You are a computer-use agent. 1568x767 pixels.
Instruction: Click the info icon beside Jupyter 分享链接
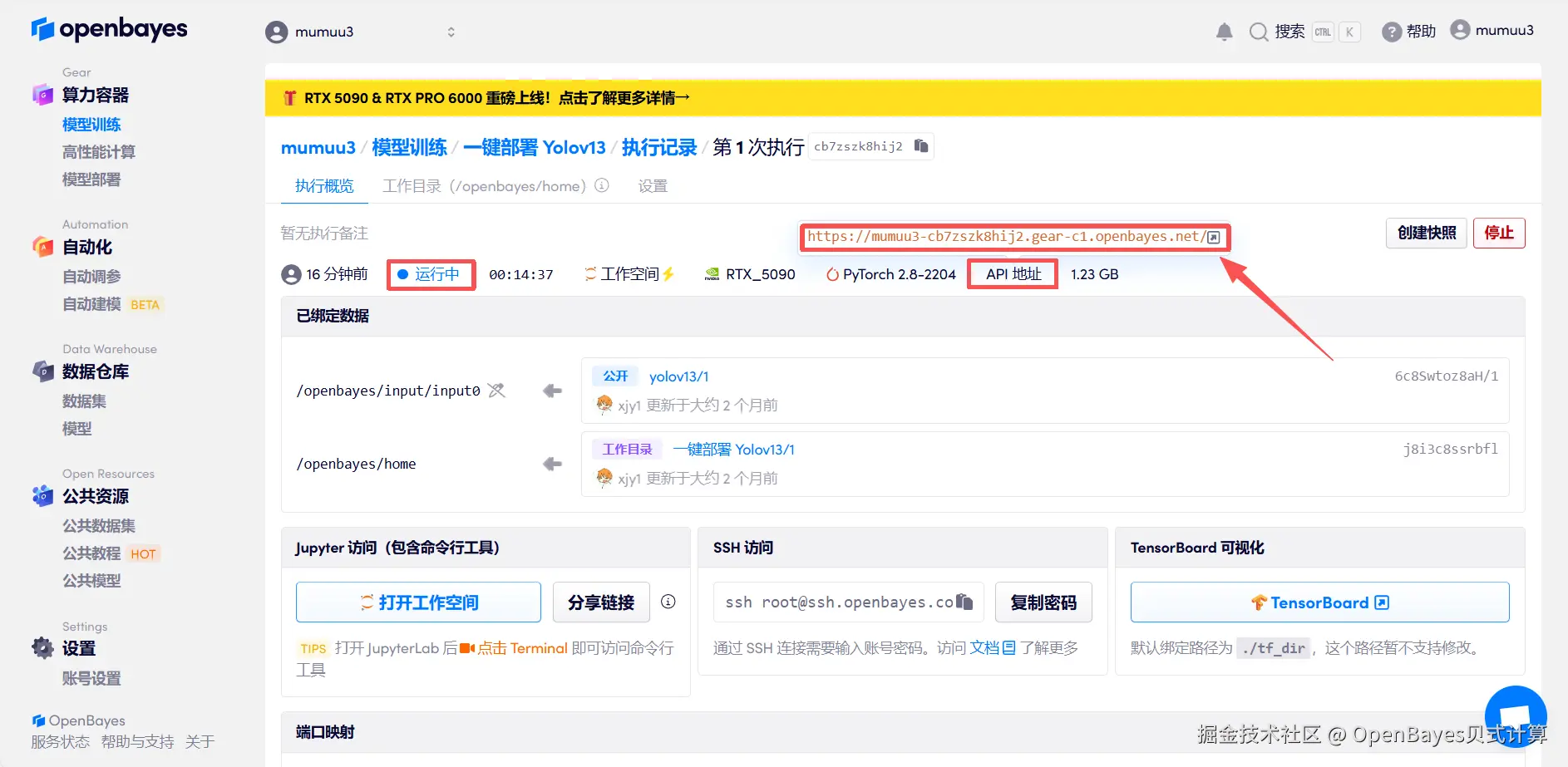click(668, 602)
